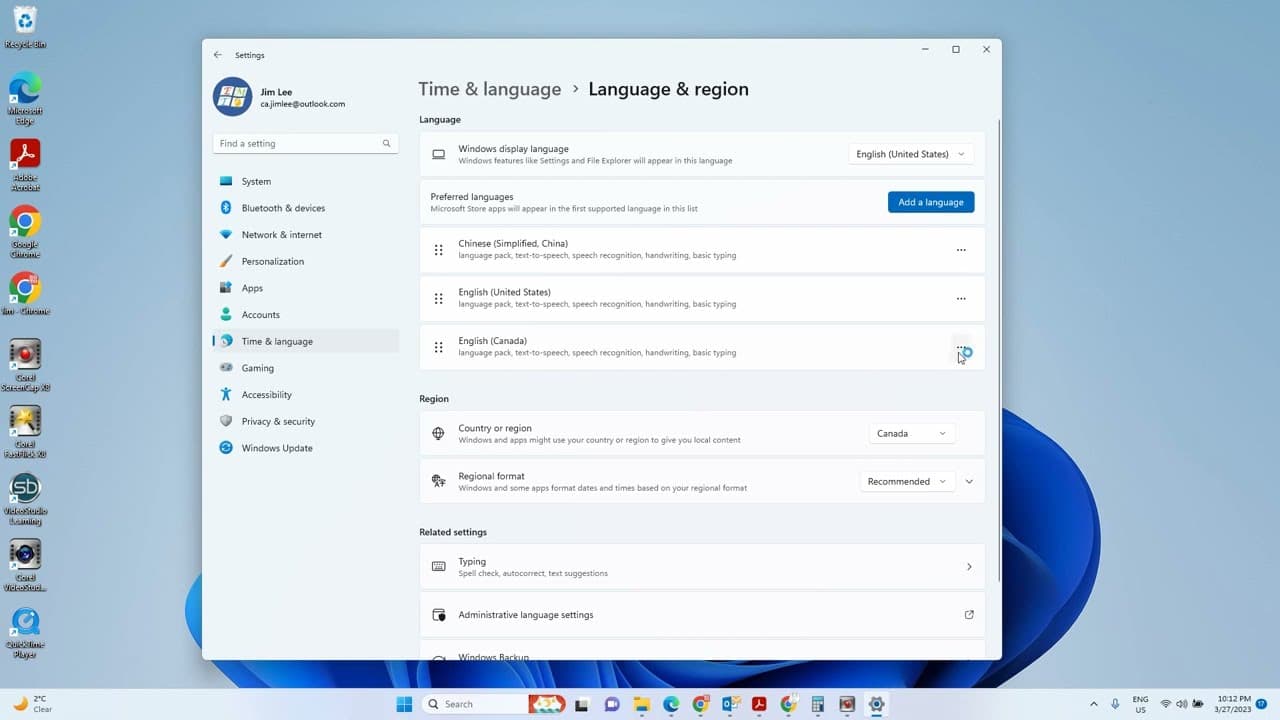Open Administrative language settings external link icon

click(x=969, y=615)
